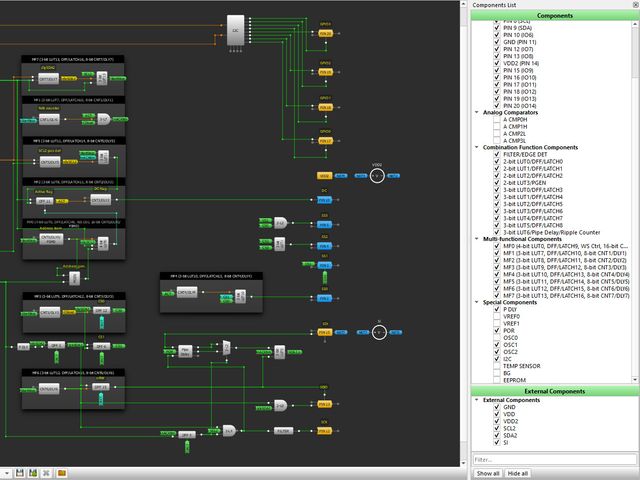
Task: Toggle the external SCL2 component checkbox
Action: click(497, 428)
